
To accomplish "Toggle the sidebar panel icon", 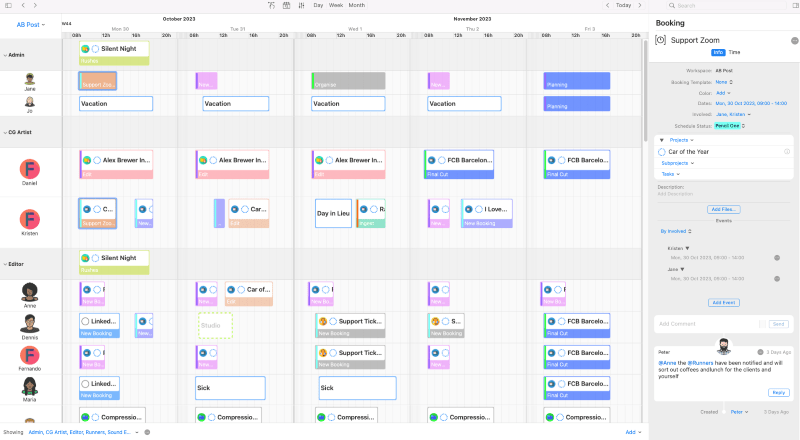I will 7,5.
